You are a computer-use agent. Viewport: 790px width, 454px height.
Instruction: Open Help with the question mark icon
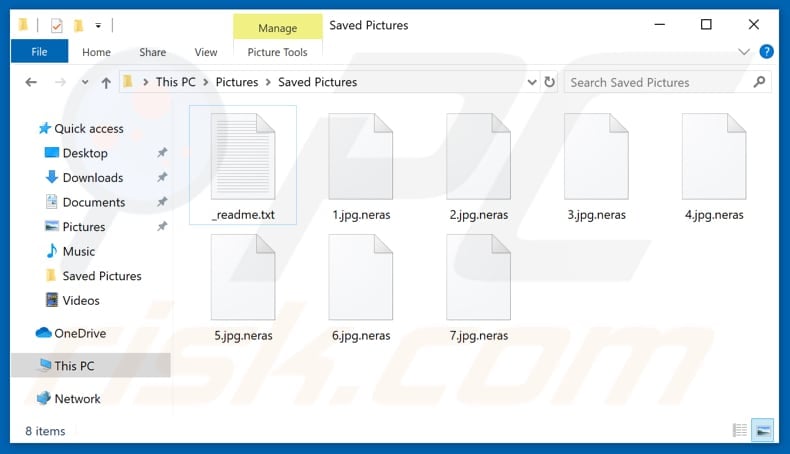pos(766,51)
